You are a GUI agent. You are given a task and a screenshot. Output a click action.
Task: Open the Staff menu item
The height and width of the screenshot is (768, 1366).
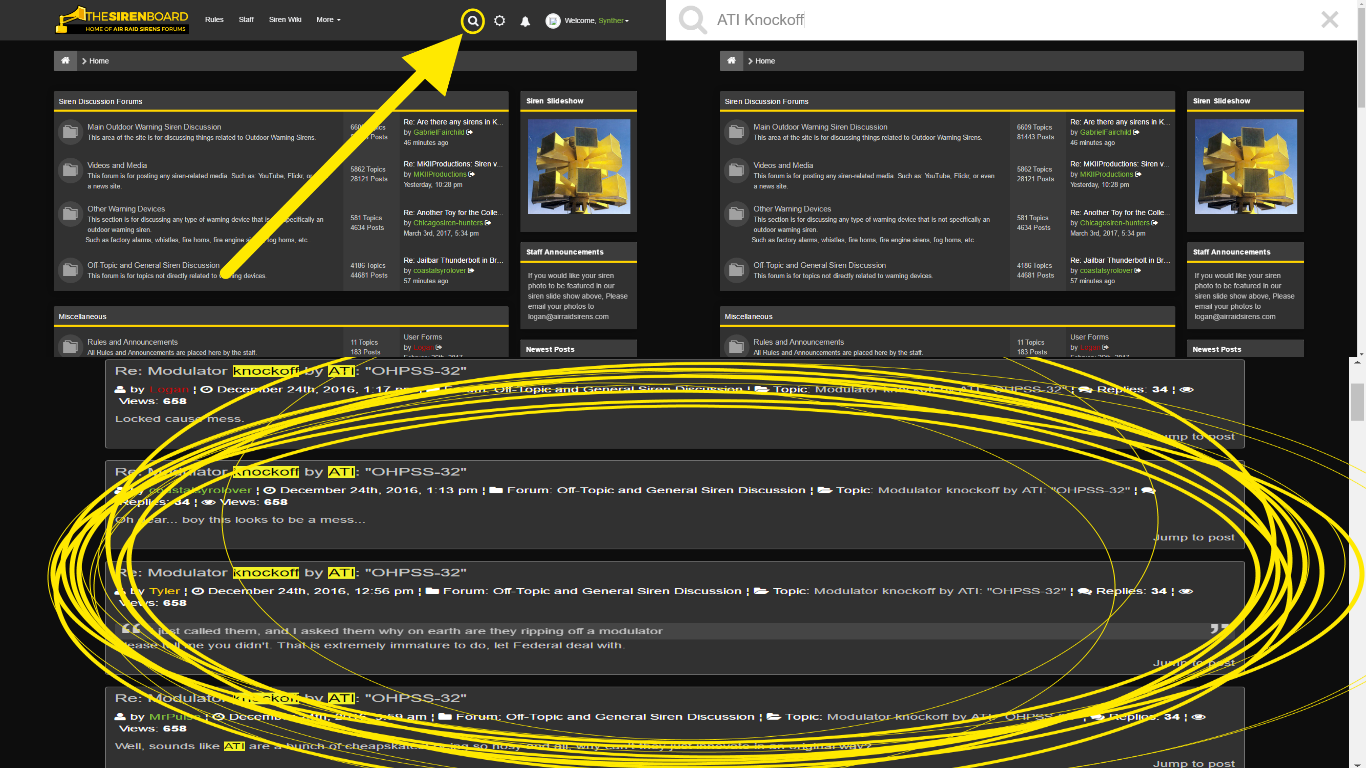click(246, 20)
